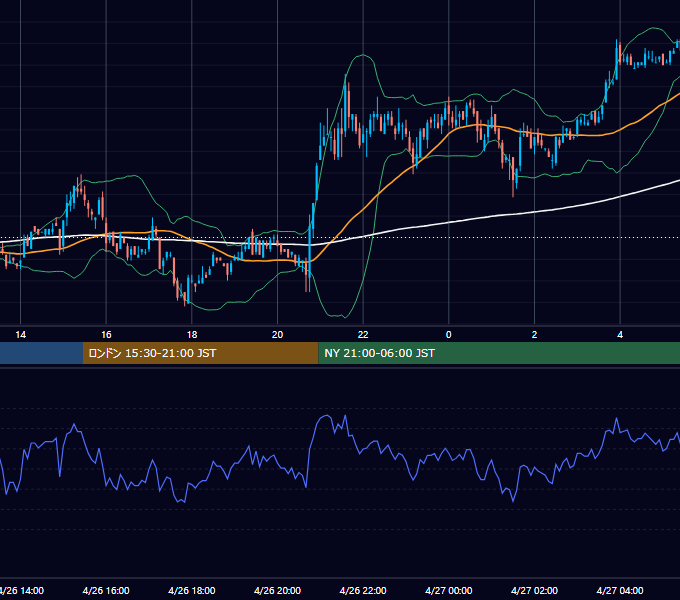Click the 4 hour label on the axis
Image resolution: width=680 pixels, height=600 pixels.
(620, 335)
